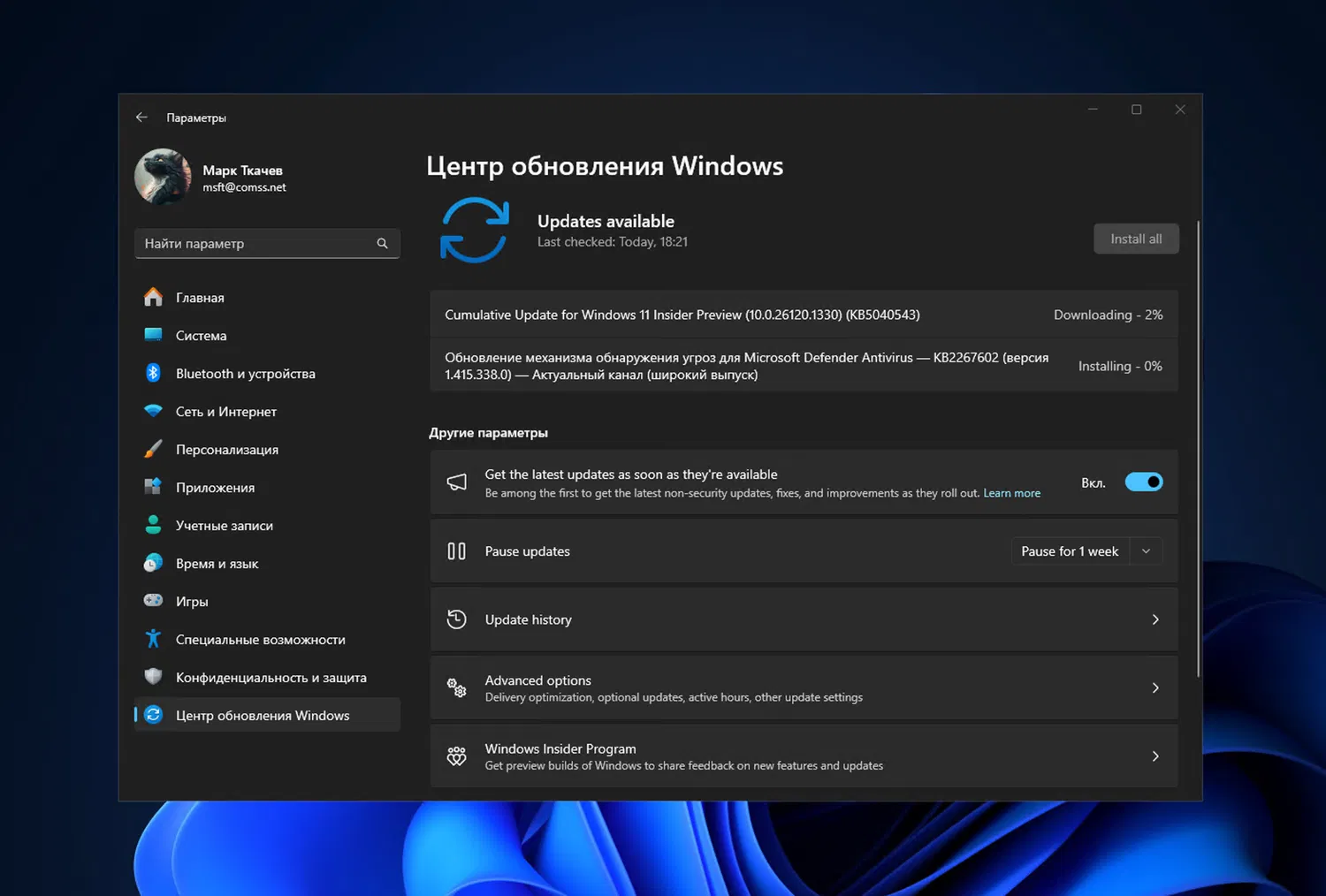The height and width of the screenshot is (896, 1326).
Task: Click the Bluetooth icon in sidebar
Action: click(x=153, y=373)
